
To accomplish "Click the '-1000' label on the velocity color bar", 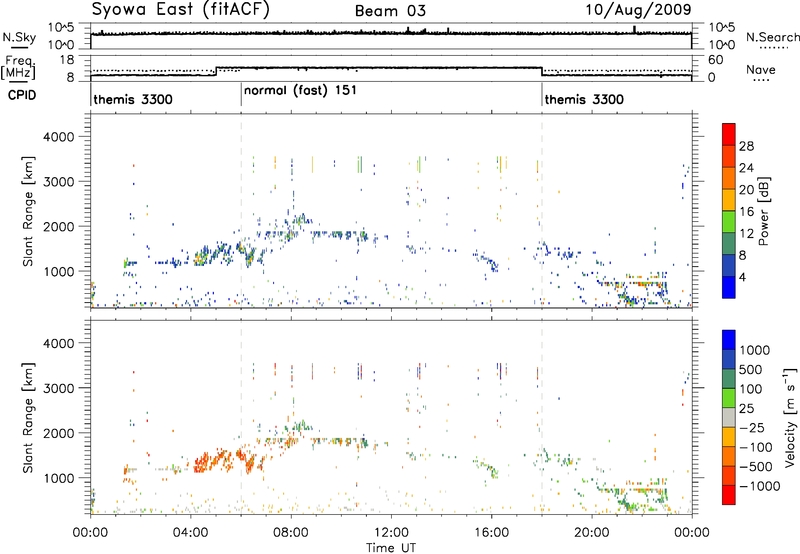I will [759, 486].
